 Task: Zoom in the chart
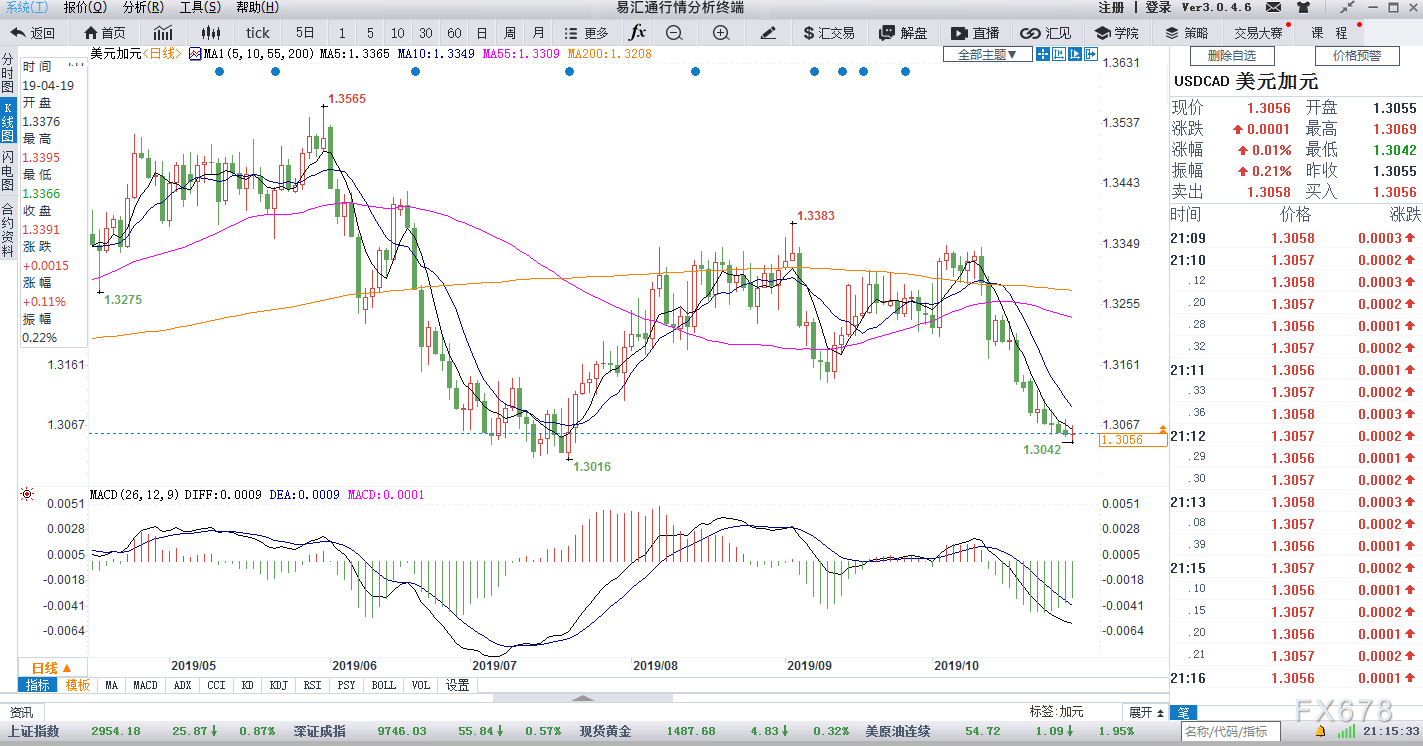coord(721,33)
